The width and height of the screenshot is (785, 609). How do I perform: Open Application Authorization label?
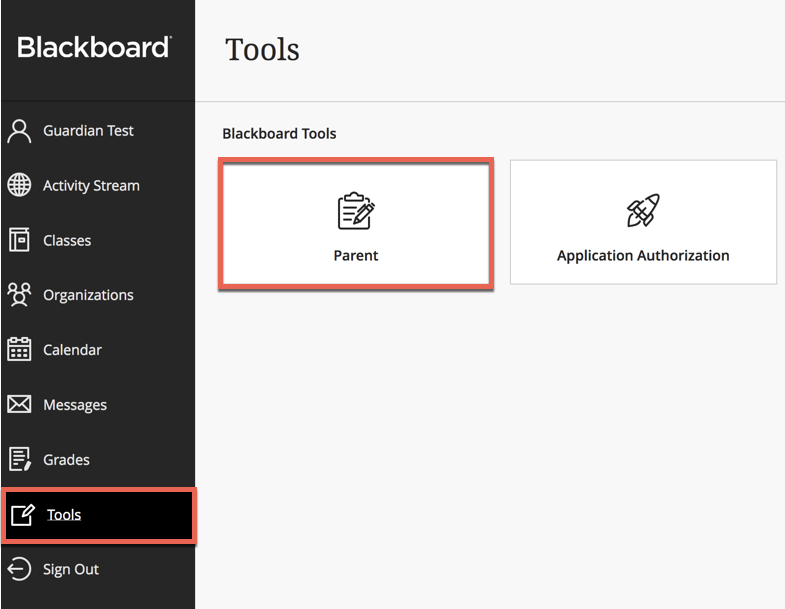(x=643, y=256)
